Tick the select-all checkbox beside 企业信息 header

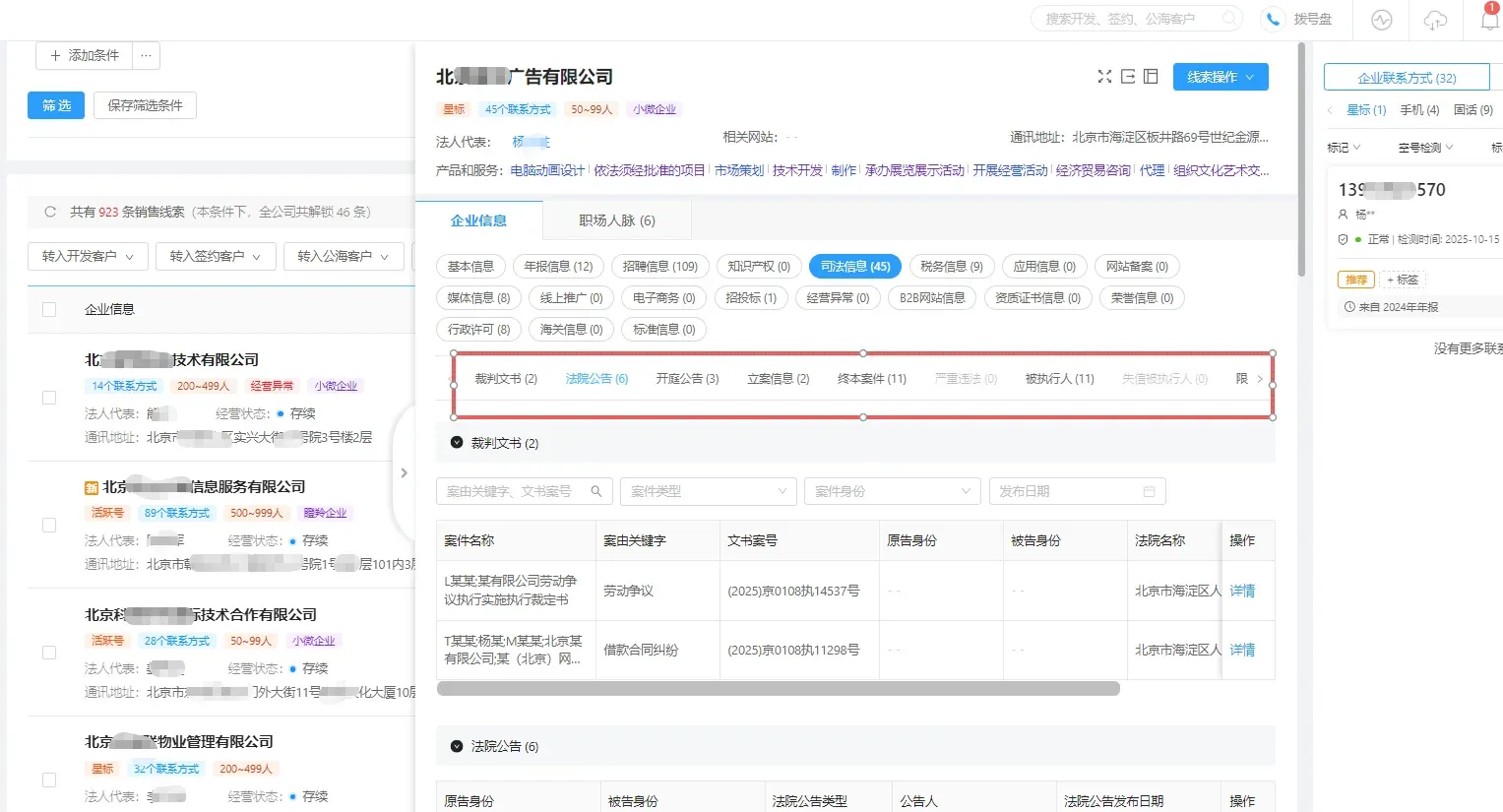[49, 309]
